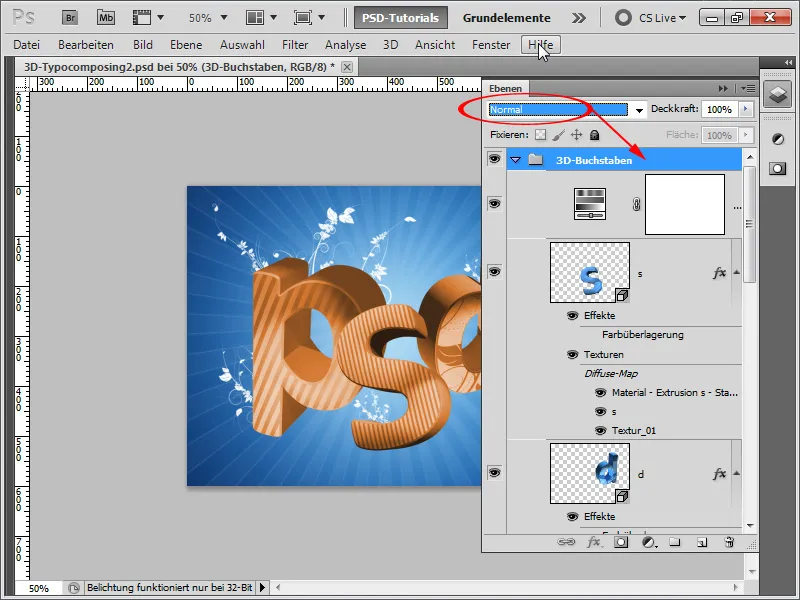This screenshot has width=800, height=600.
Task: Click the layer mask link chain icon
Action: pos(636,205)
